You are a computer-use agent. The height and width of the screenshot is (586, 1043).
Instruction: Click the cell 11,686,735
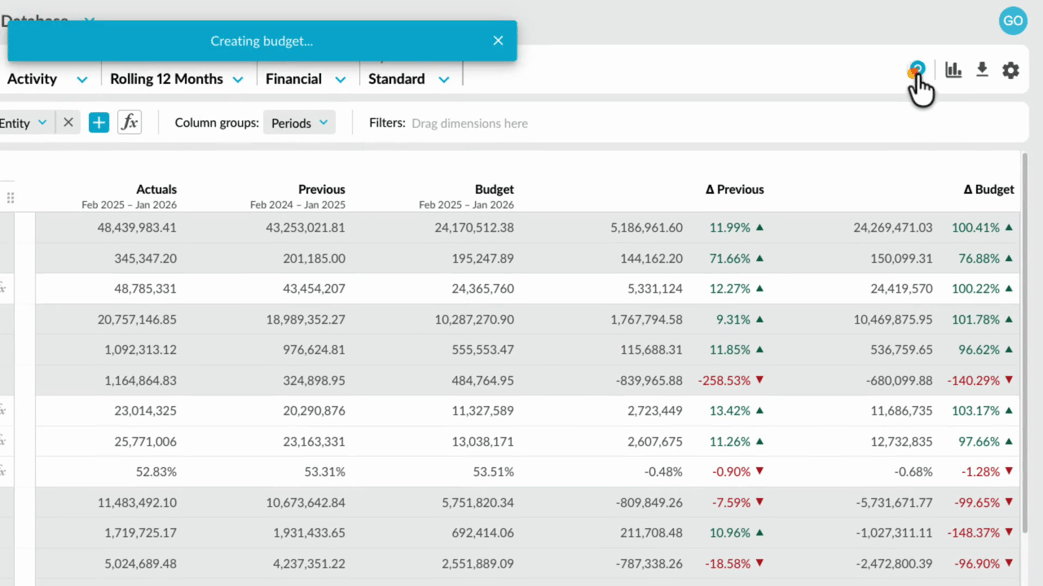tap(901, 410)
